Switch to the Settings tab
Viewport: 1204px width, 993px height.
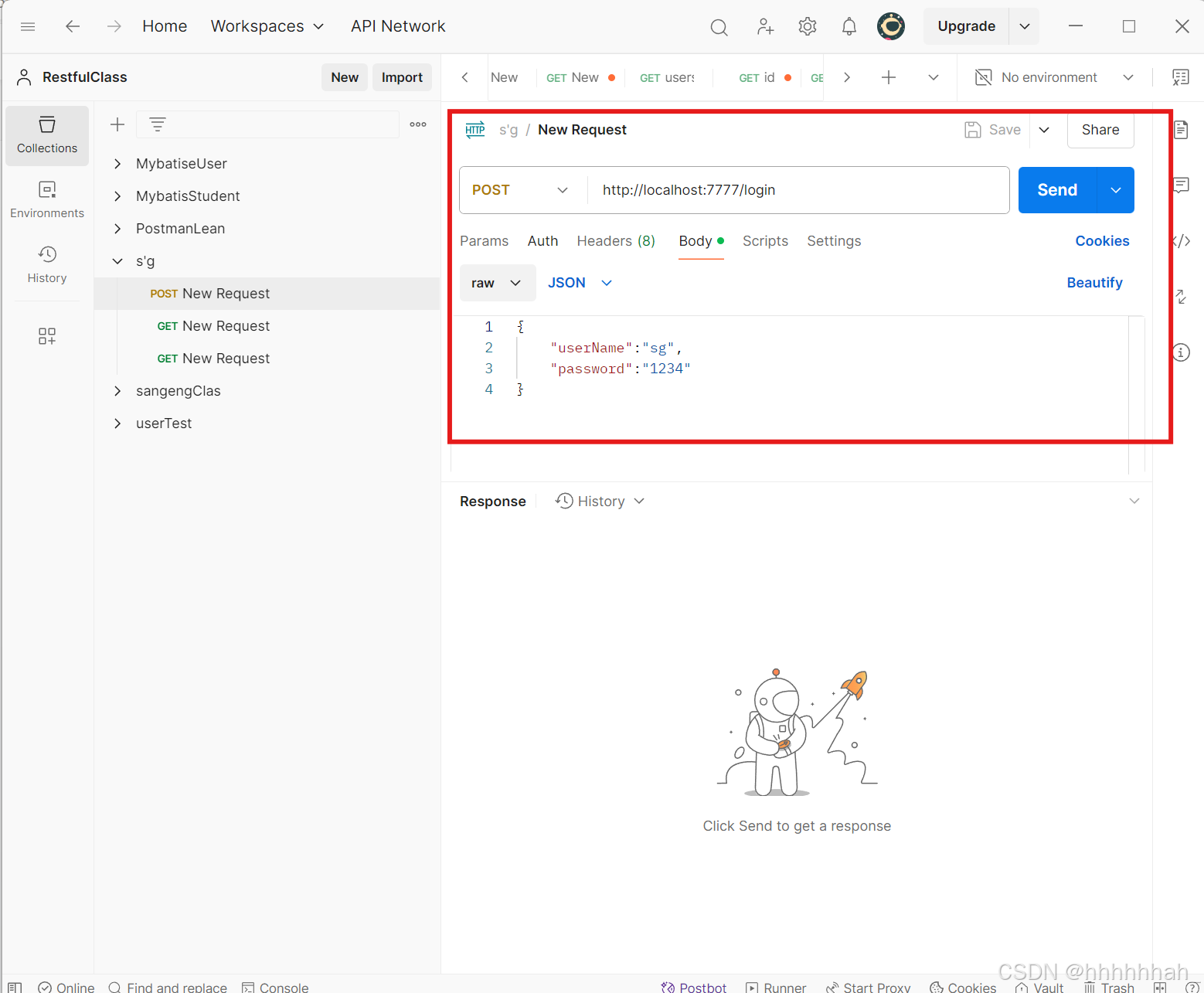pyautogui.click(x=834, y=241)
